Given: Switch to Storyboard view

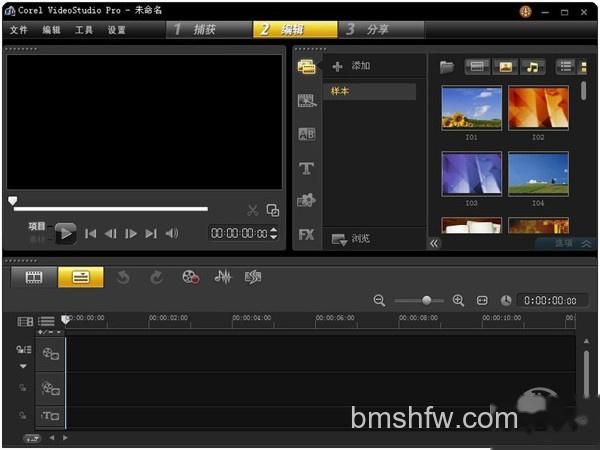Looking at the screenshot, I should coord(34,277).
